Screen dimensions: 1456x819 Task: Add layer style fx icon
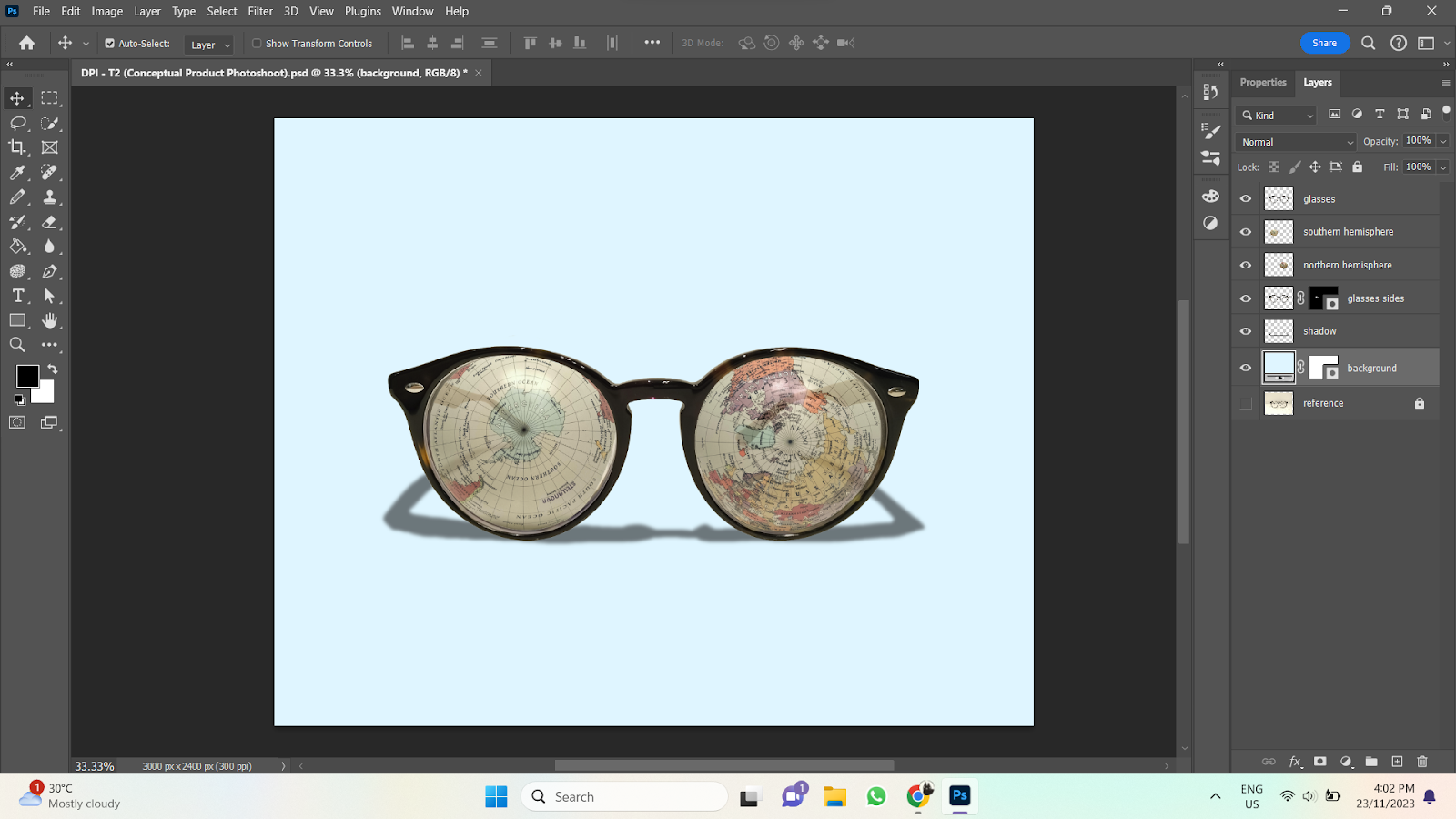pyautogui.click(x=1295, y=762)
